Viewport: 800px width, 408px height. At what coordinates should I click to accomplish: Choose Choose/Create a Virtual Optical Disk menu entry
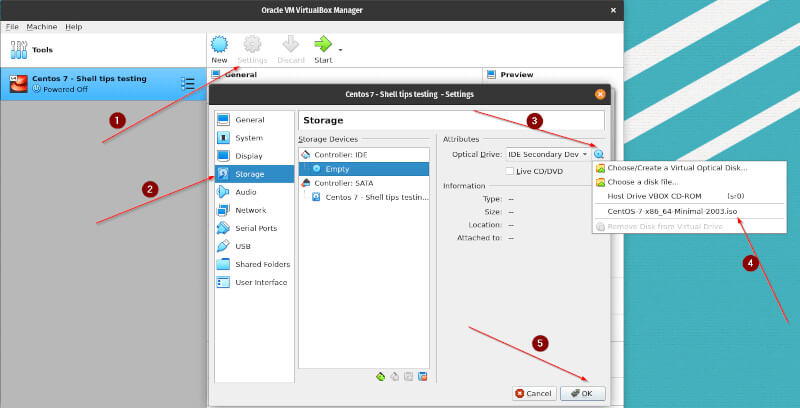coord(689,168)
